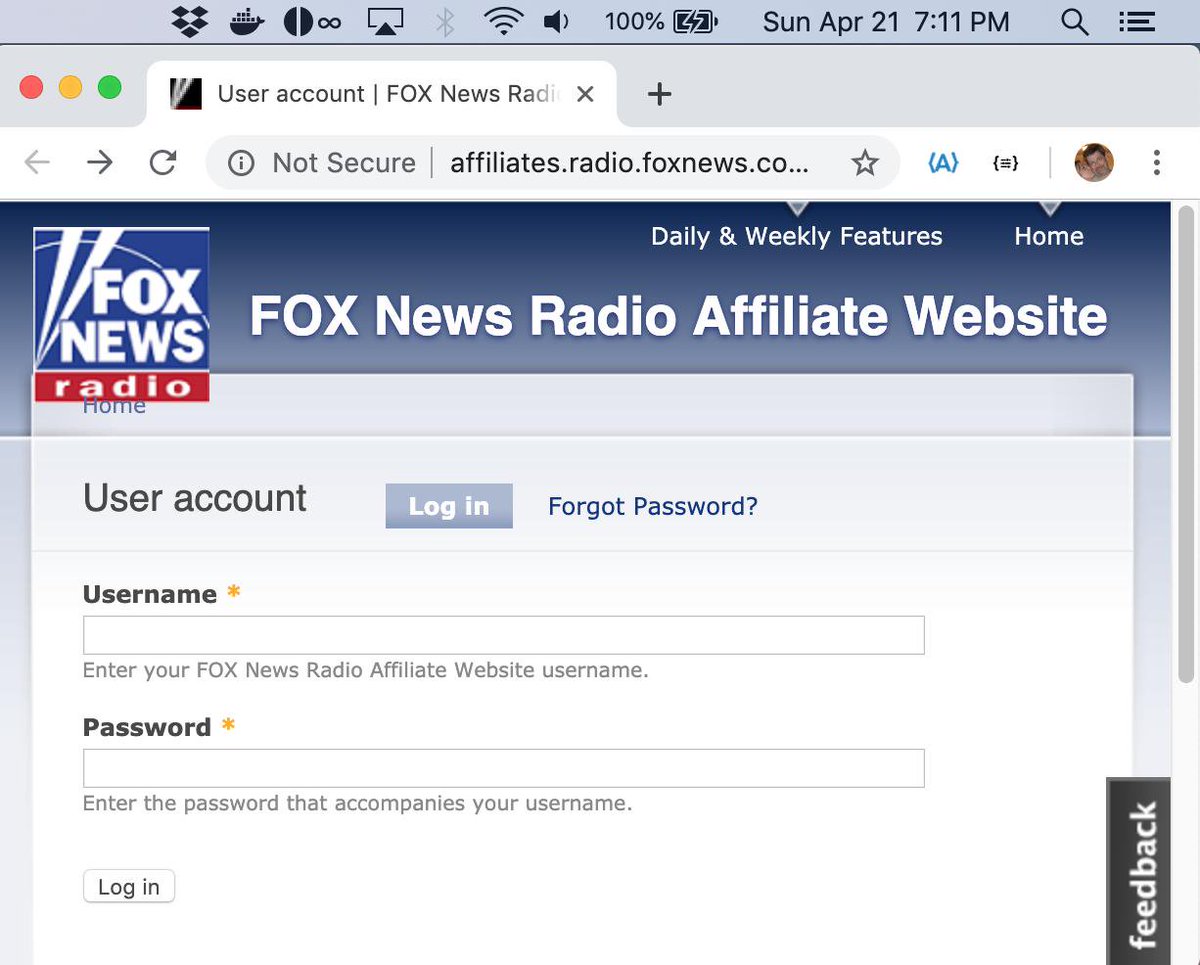Image resolution: width=1200 pixels, height=965 pixels.
Task: Open the feedback side tab
Action: click(x=1139, y=871)
